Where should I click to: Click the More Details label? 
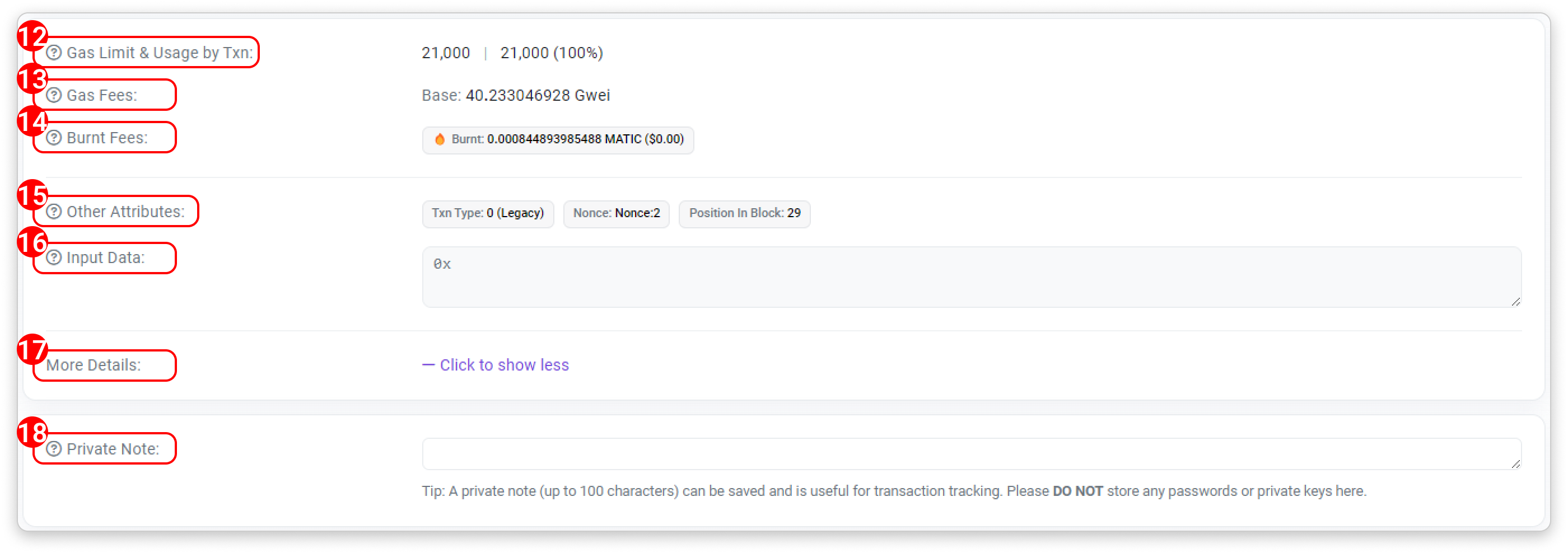click(x=93, y=365)
